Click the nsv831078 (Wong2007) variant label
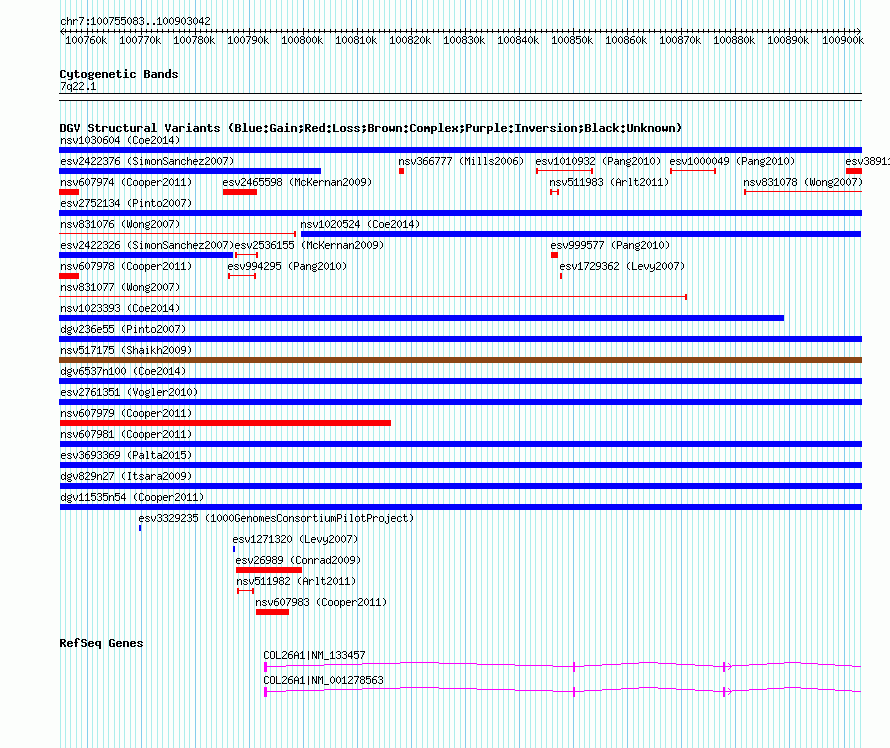Screen dimensions: 890x748 click(802, 182)
